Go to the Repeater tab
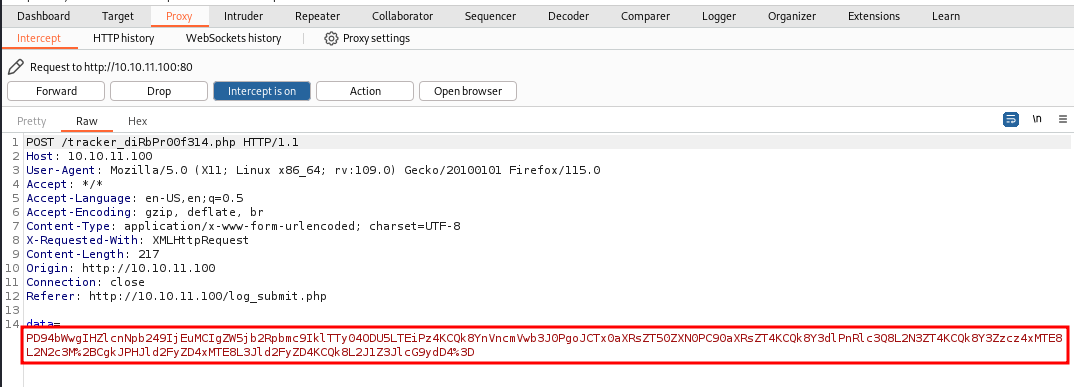This screenshot has height=387, width=1074. (317, 16)
